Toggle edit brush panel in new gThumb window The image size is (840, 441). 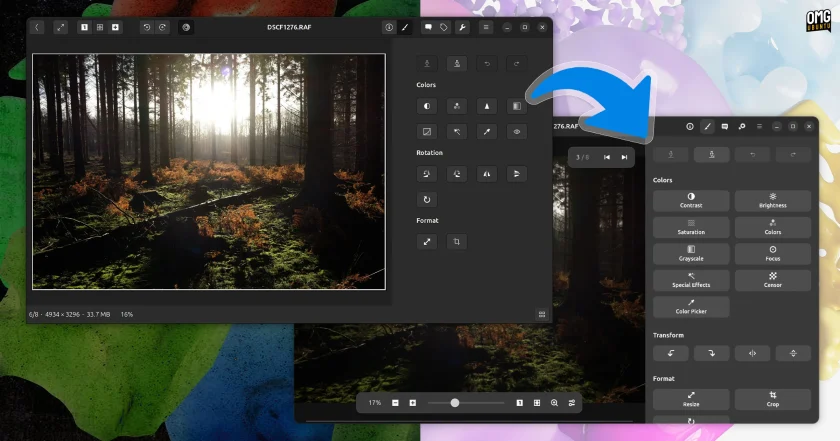[x=707, y=126]
